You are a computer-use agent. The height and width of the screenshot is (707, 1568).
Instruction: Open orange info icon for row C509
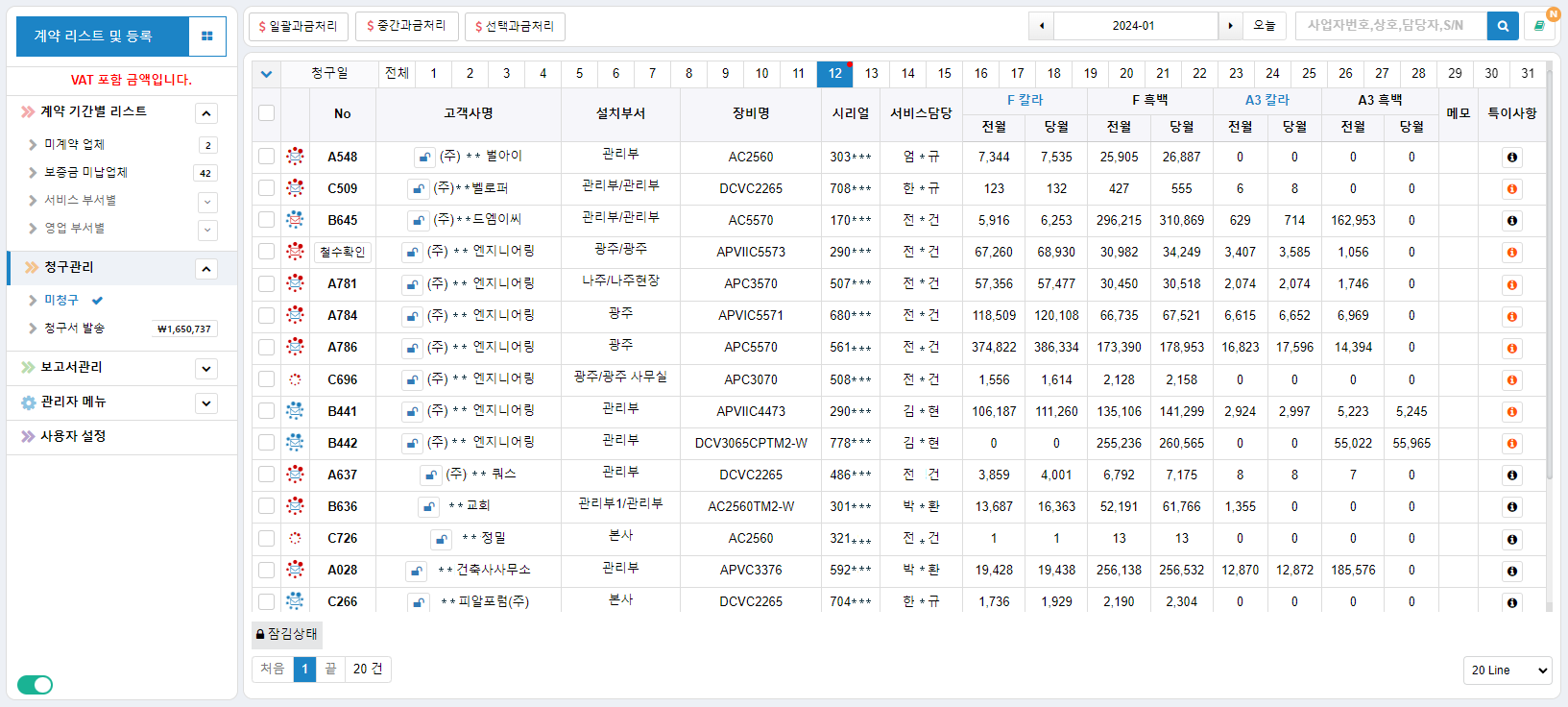pos(1511,188)
